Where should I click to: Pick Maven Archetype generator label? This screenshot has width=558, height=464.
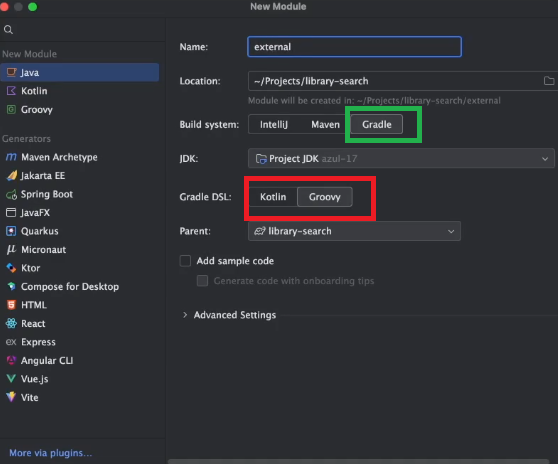click(59, 157)
